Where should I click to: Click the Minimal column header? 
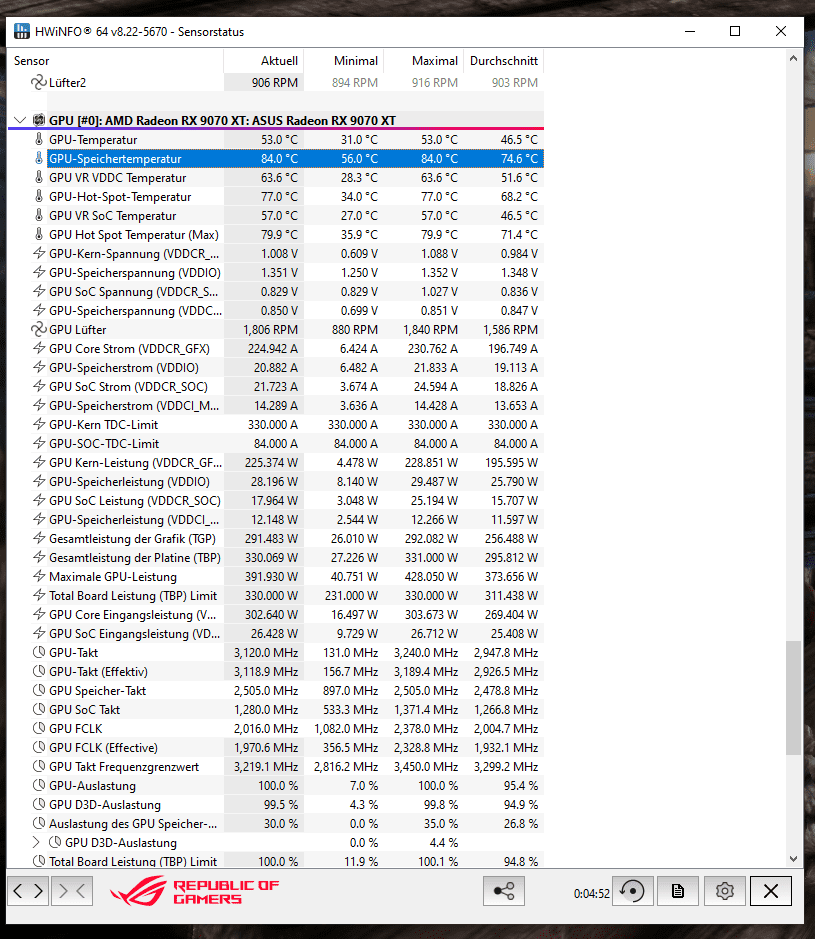[x=344, y=60]
